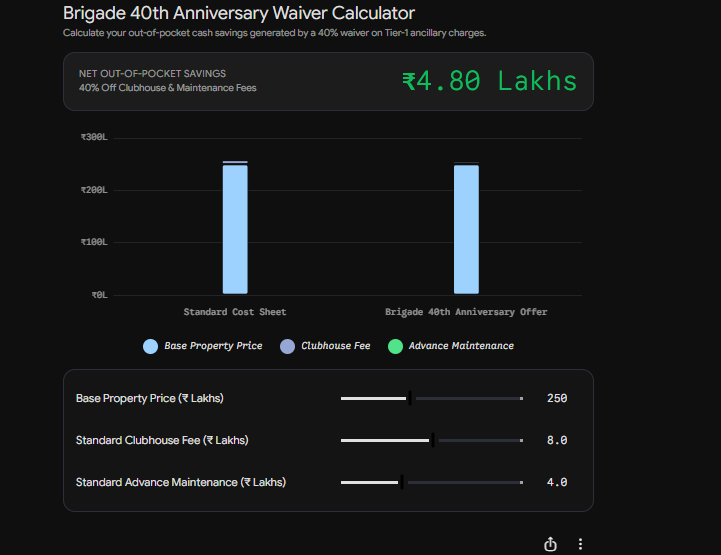Click the 40% Off Clubhouse & Maintenance Fees text
The width and height of the screenshot is (721, 555).
point(167,88)
